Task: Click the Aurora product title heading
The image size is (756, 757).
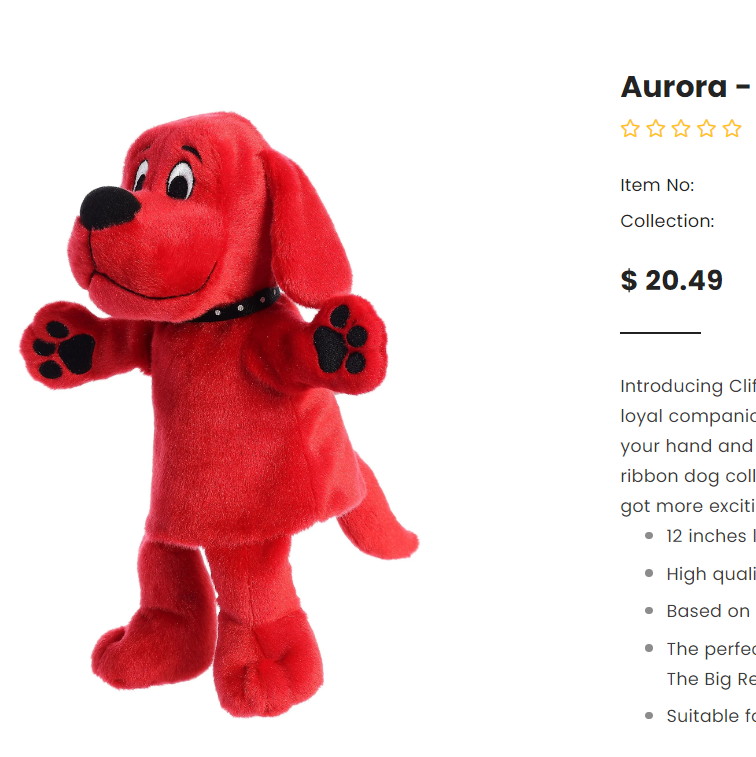Action: tap(688, 87)
